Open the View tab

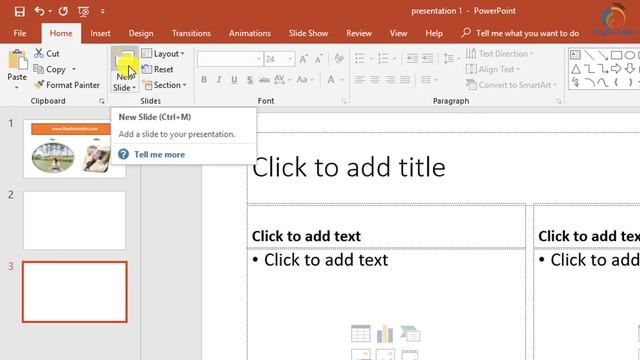pyautogui.click(x=398, y=33)
